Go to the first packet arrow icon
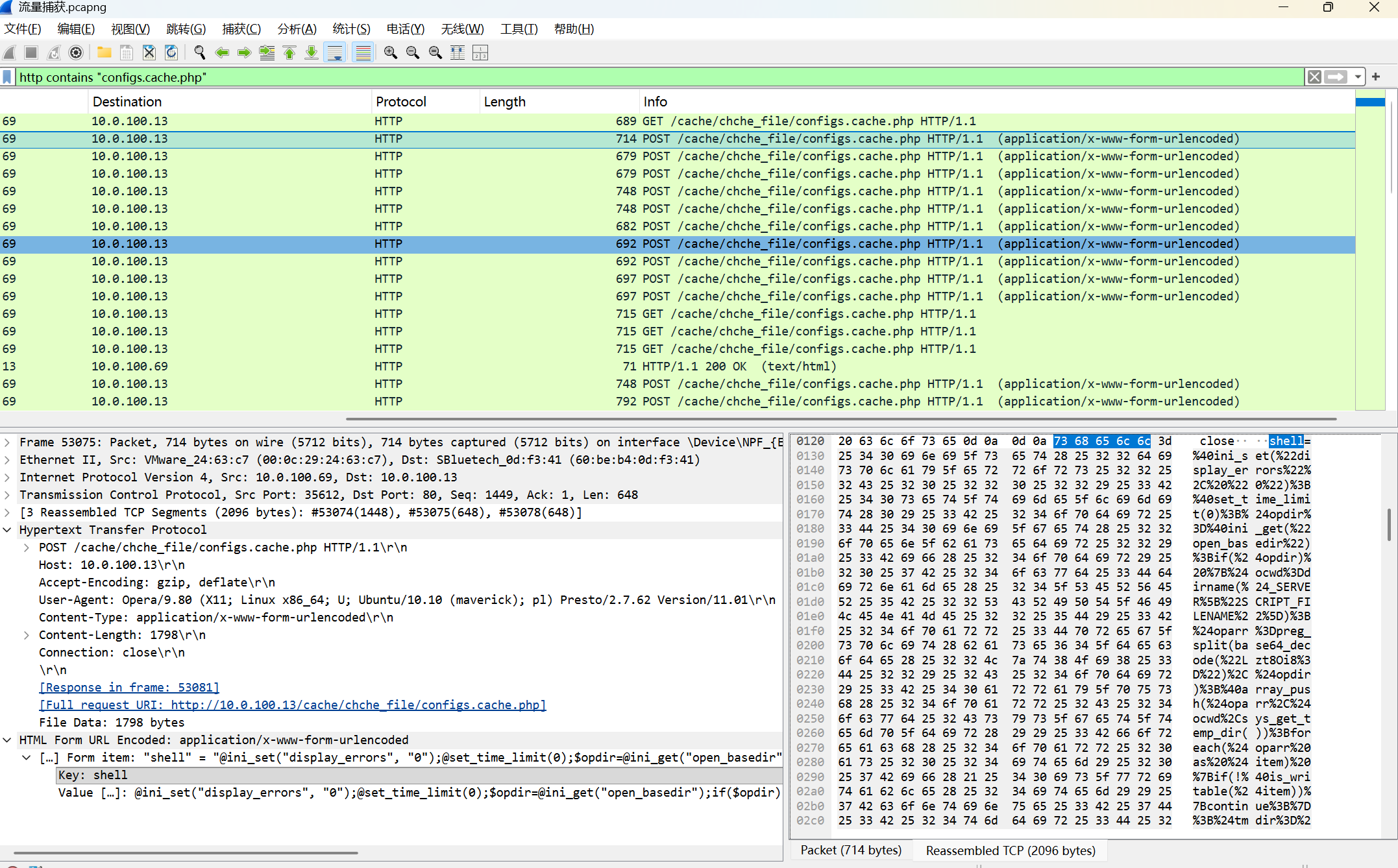This screenshot has width=1398, height=868. [289, 53]
